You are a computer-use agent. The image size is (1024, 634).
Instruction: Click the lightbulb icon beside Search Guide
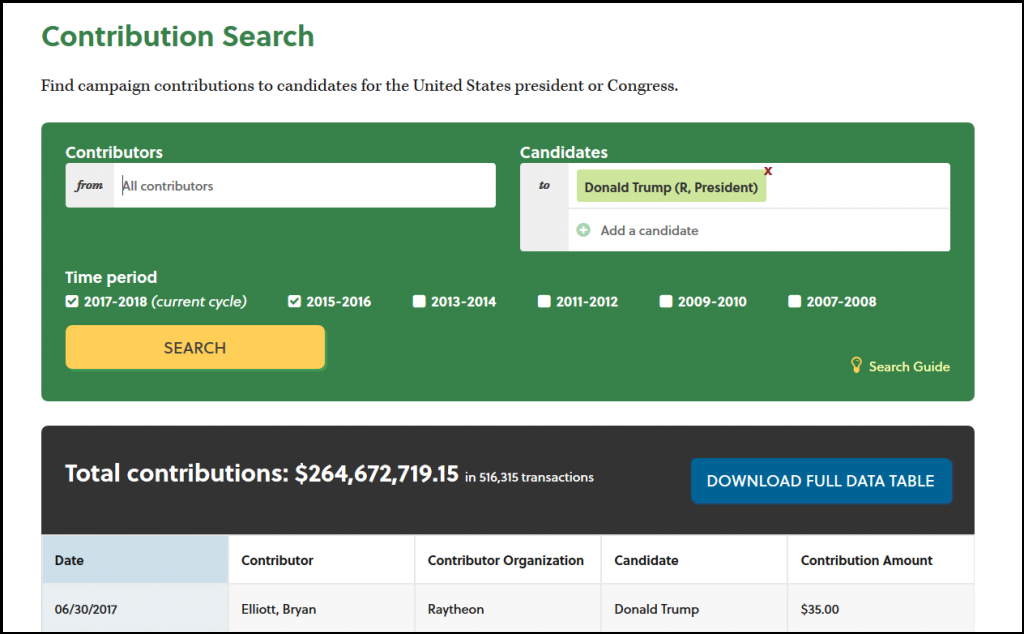pyautogui.click(x=856, y=365)
